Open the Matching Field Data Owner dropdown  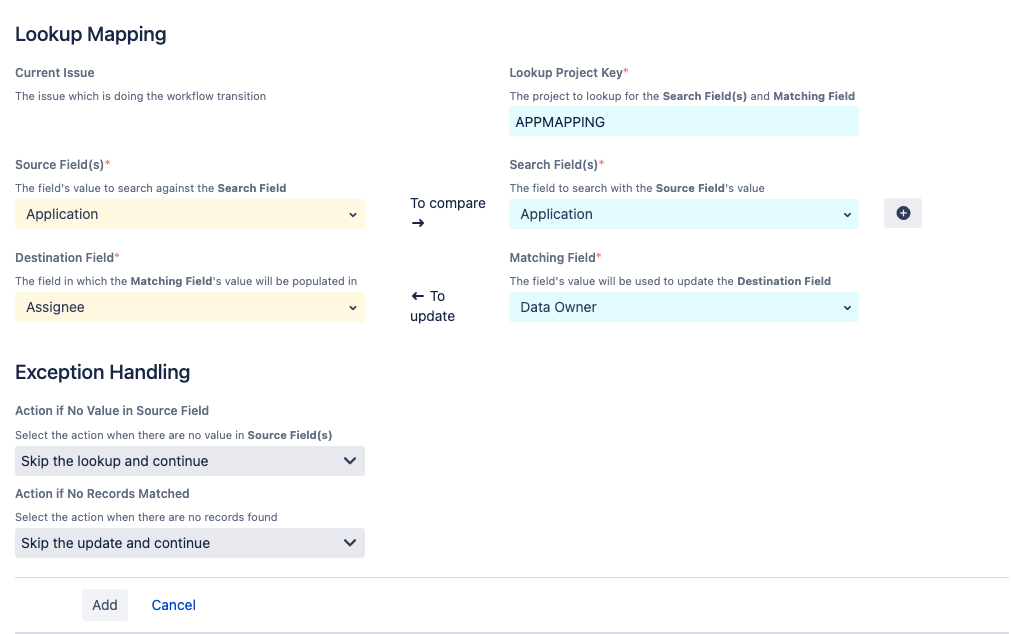pyautogui.click(x=683, y=307)
